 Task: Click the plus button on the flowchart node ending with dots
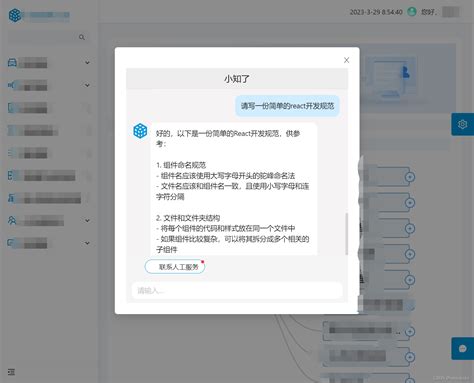[410, 332]
